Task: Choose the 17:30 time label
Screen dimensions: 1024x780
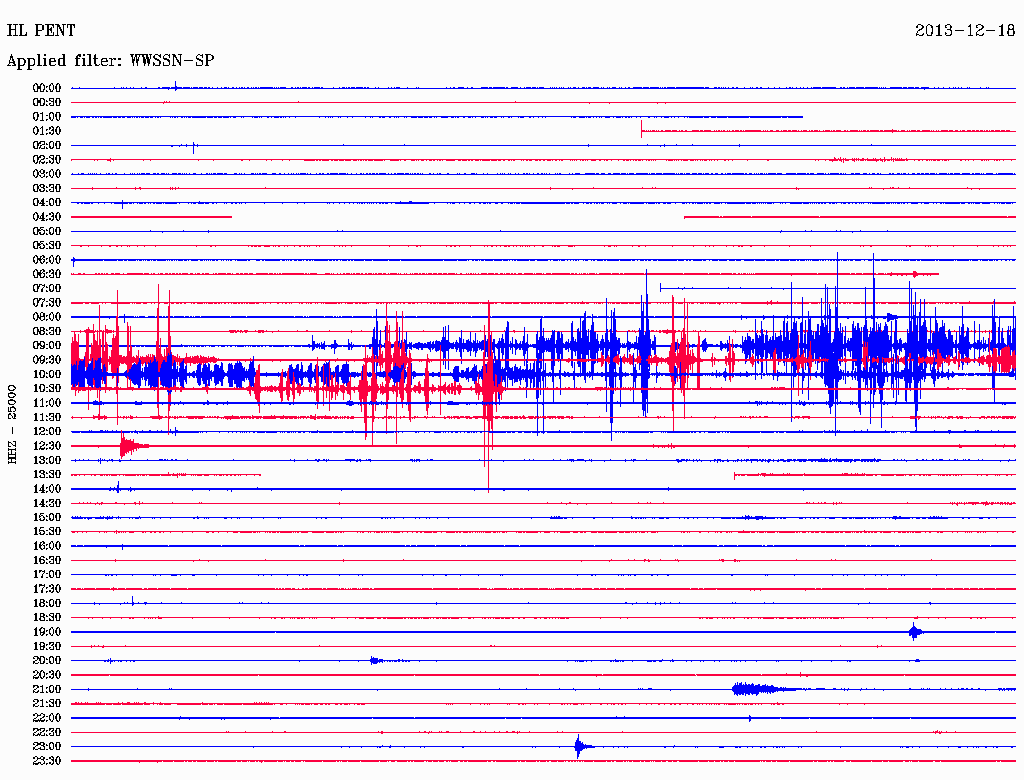Action: (x=47, y=590)
